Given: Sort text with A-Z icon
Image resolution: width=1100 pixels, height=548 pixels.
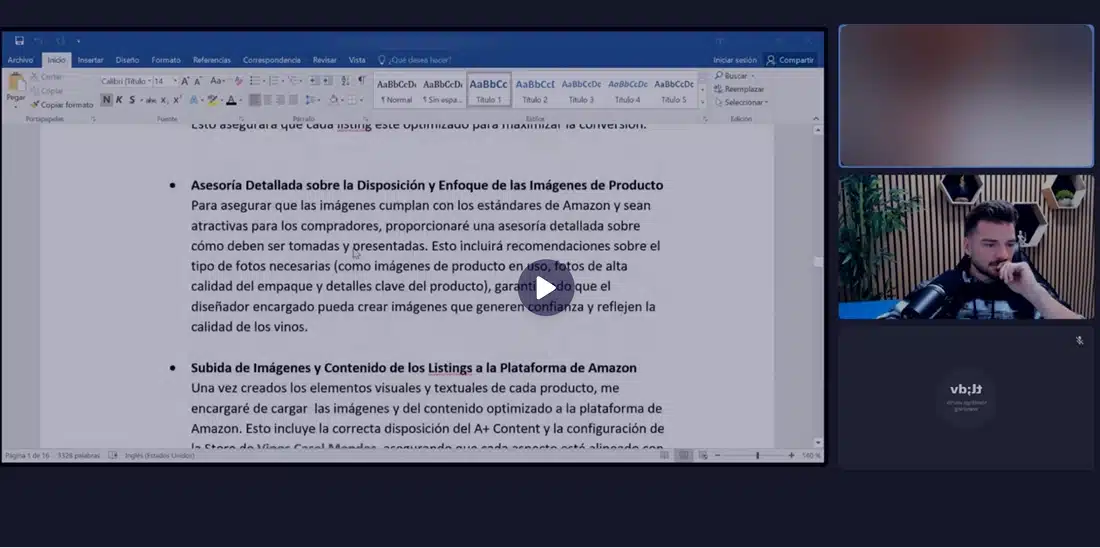Looking at the screenshot, I should (x=345, y=81).
